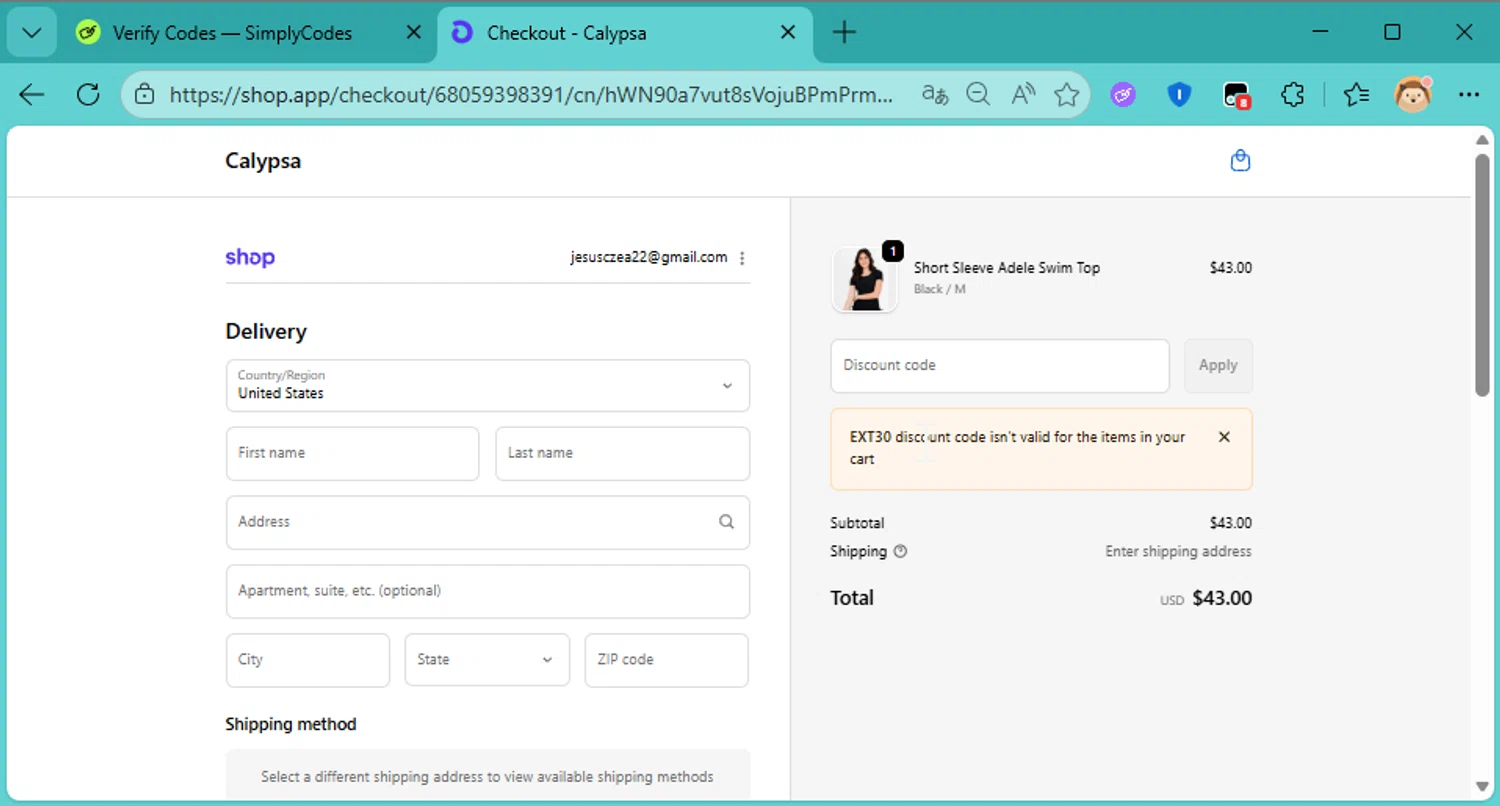1500x806 pixels.
Task: Click the Short Sleeve Adele Swim Top title
Action: click(1007, 268)
